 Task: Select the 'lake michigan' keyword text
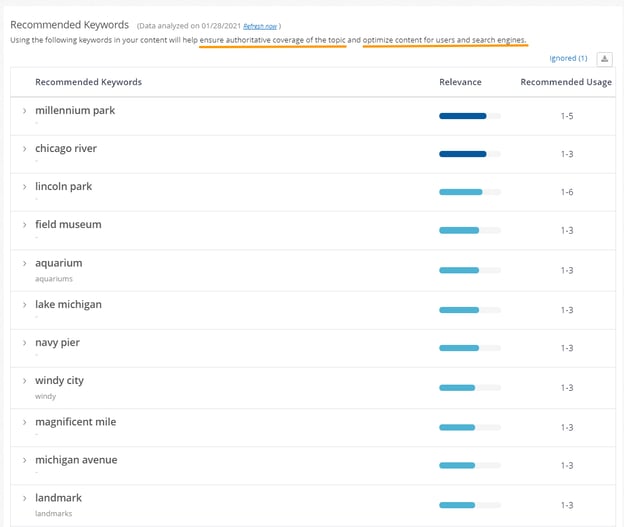pos(68,305)
